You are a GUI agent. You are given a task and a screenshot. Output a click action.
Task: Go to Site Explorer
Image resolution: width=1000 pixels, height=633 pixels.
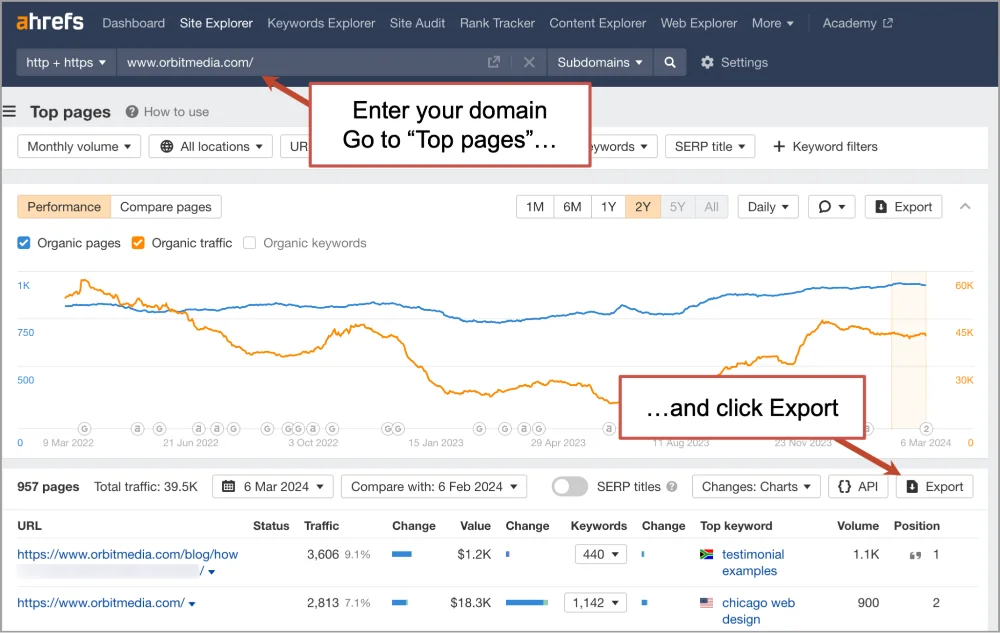click(216, 23)
